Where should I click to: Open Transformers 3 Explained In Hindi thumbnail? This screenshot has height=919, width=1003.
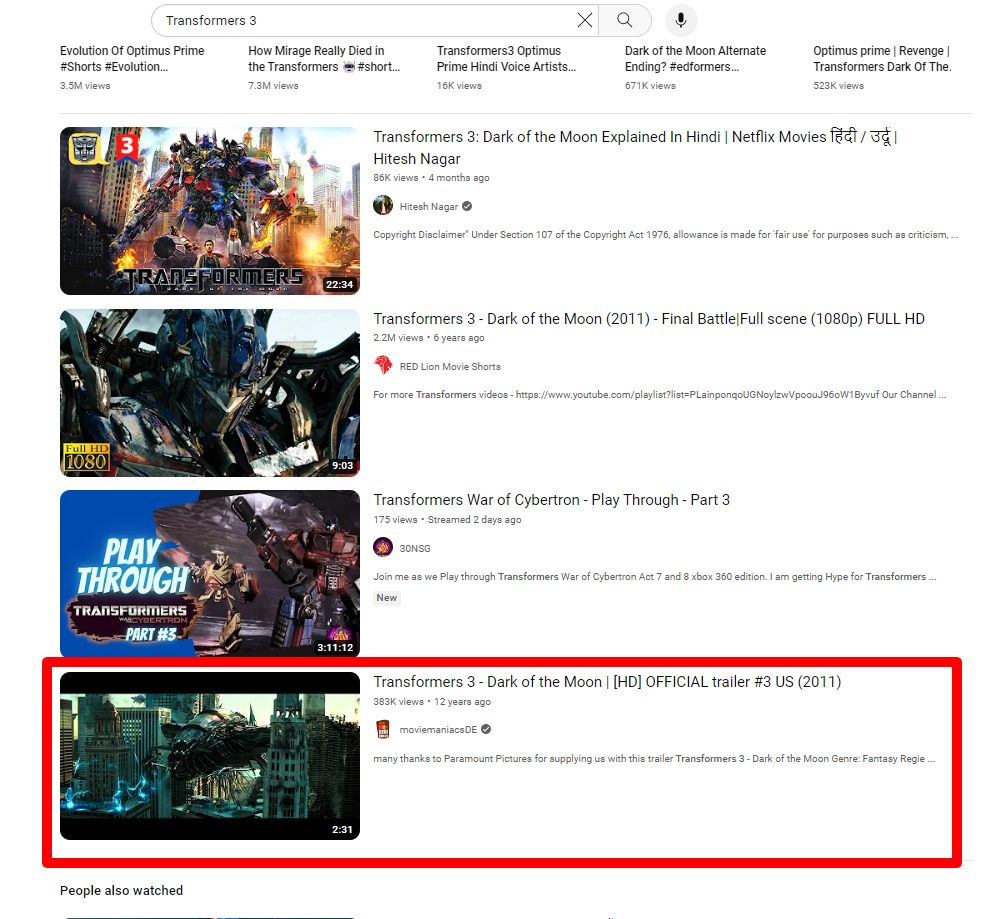pyautogui.click(x=210, y=211)
